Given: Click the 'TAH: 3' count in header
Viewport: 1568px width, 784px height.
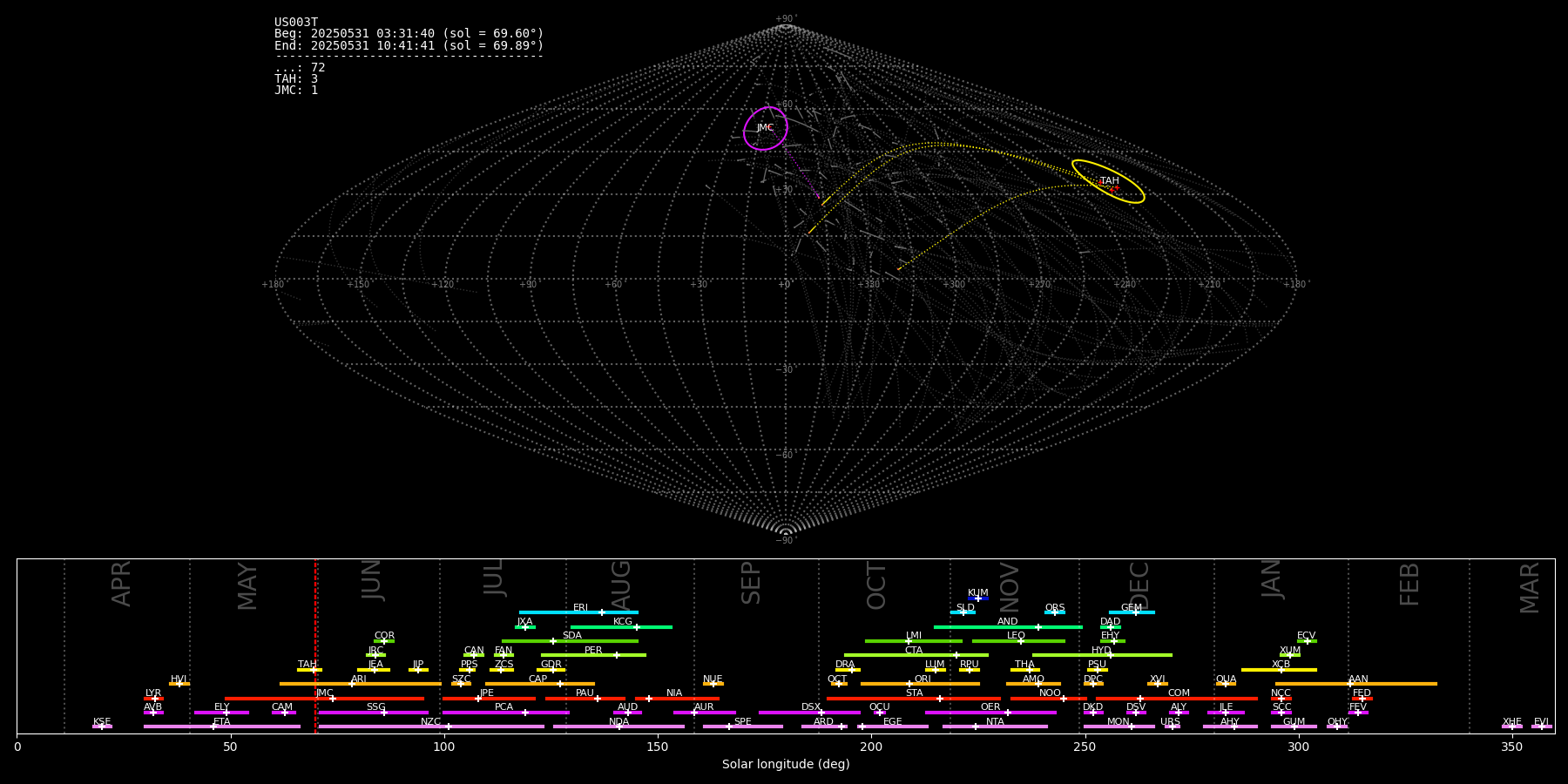Looking at the screenshot, I should tap(296, 79).
